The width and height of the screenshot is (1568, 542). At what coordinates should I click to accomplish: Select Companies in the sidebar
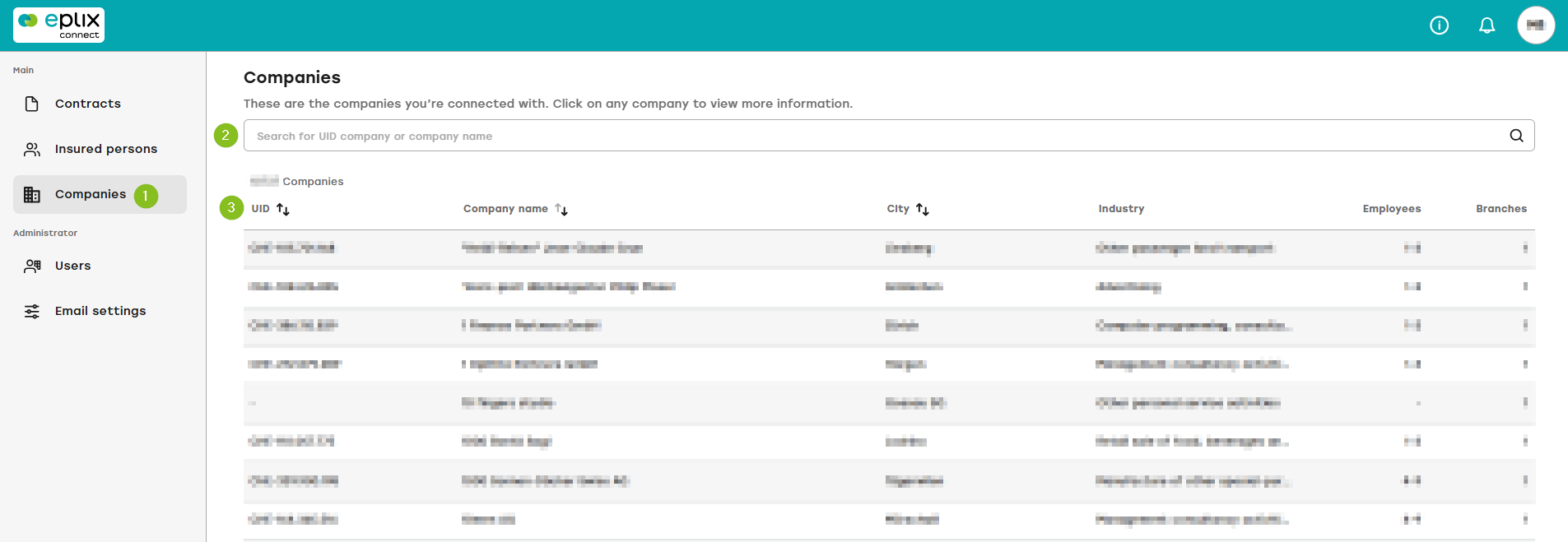coord(100,194)
